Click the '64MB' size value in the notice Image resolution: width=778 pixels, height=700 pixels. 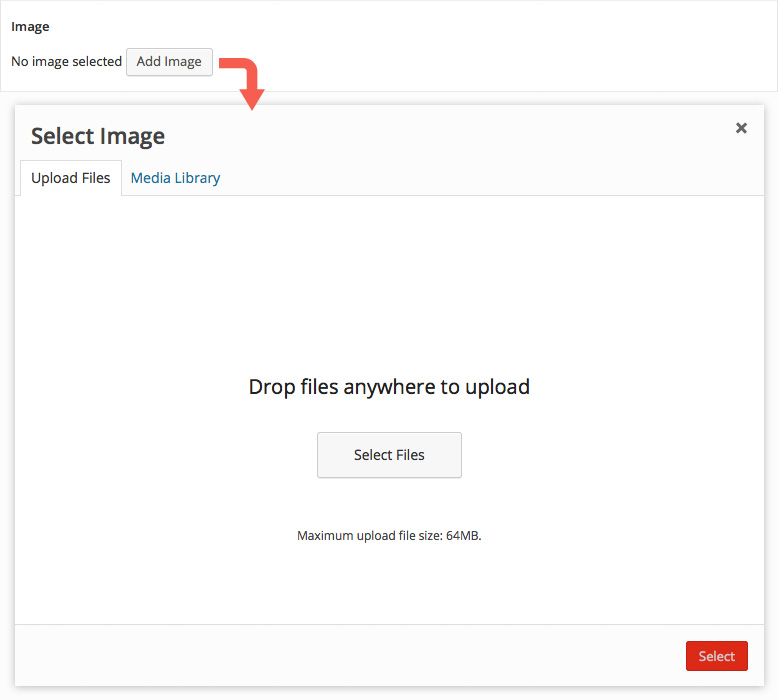[461, 536]
